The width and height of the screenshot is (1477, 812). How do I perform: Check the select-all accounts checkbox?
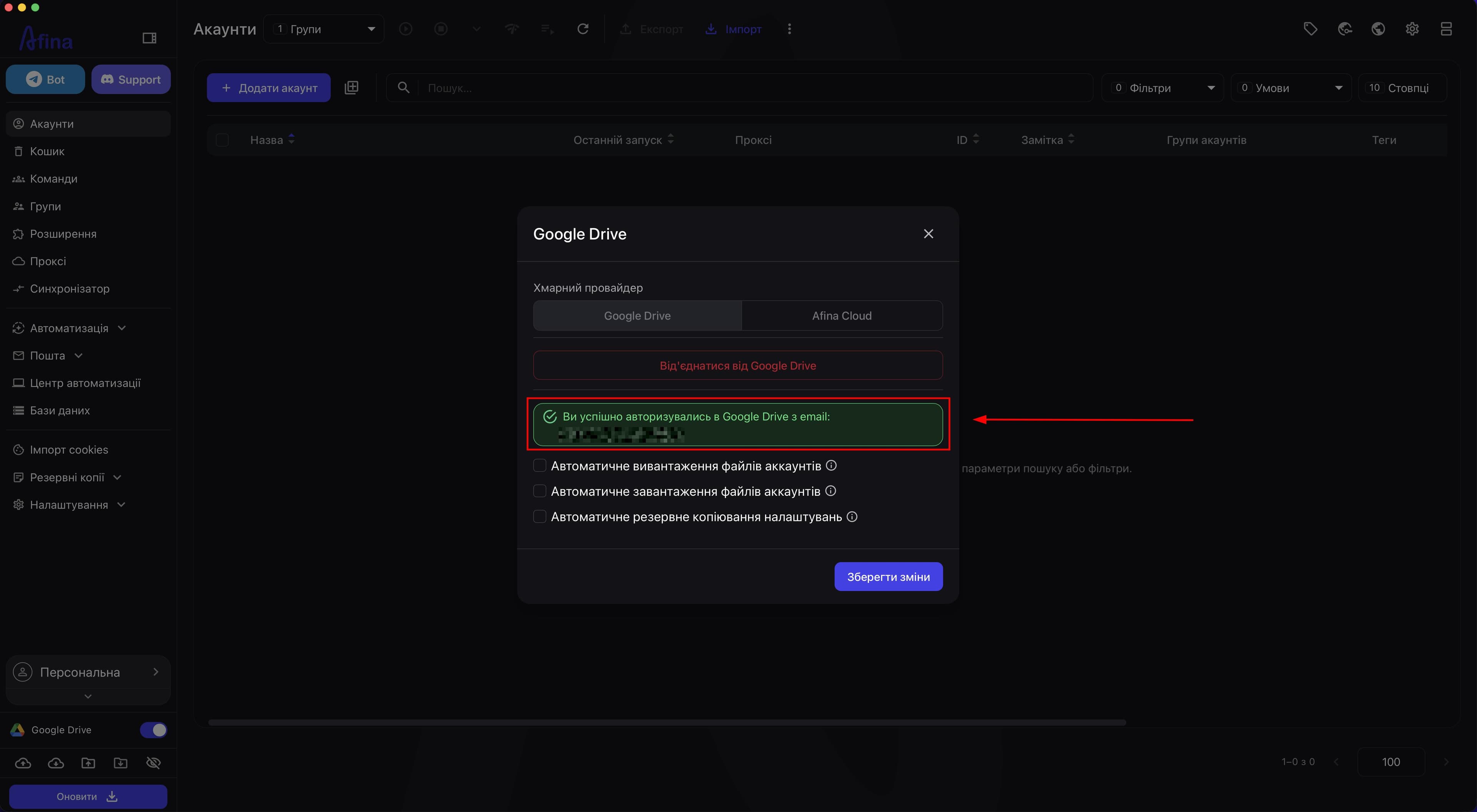coord(222,140)
